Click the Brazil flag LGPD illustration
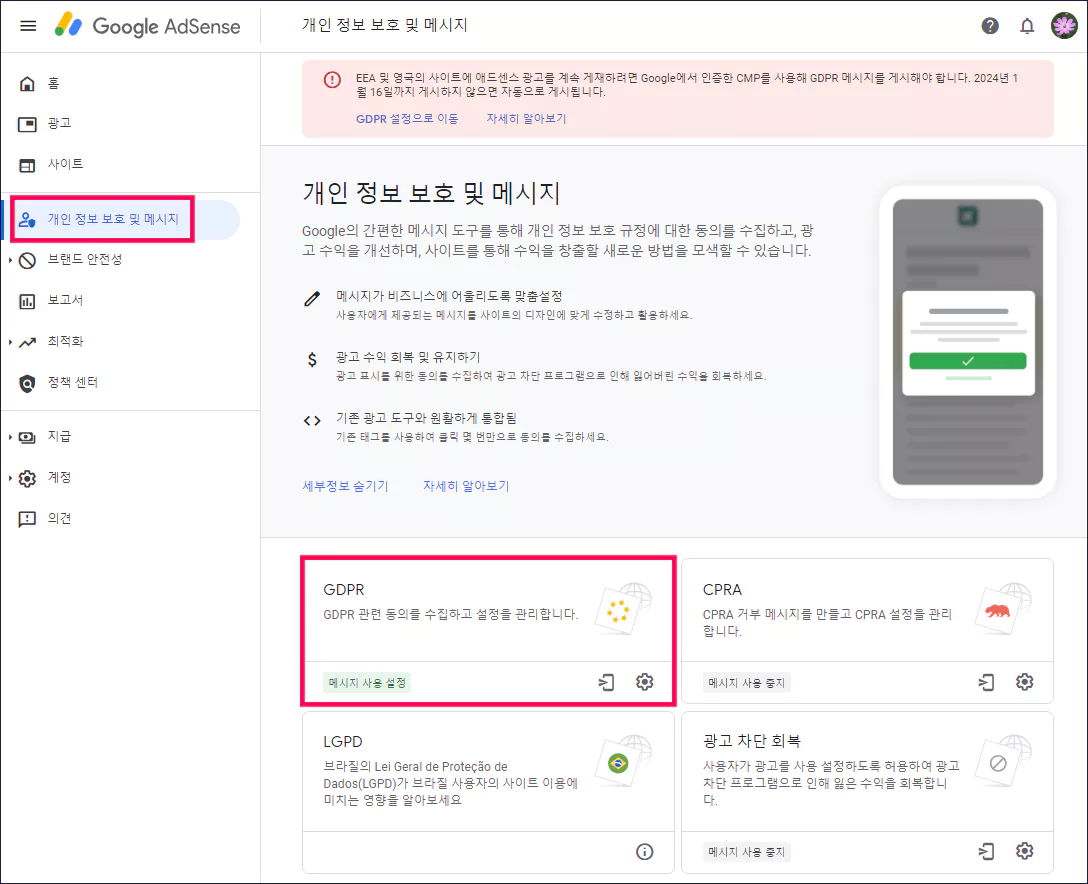Viewport: 1088px width, 884px height. point(624,761)
